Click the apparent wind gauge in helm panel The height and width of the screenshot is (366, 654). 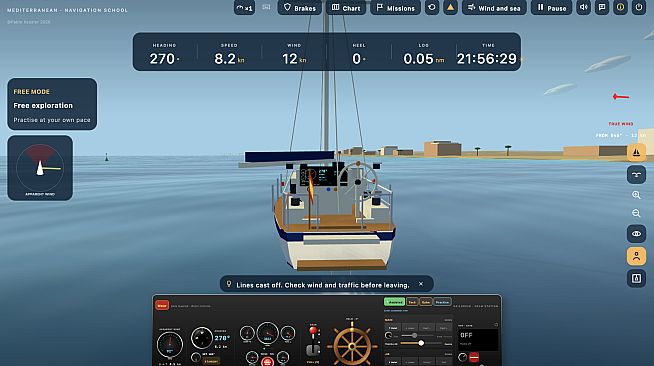click(170, 345)
